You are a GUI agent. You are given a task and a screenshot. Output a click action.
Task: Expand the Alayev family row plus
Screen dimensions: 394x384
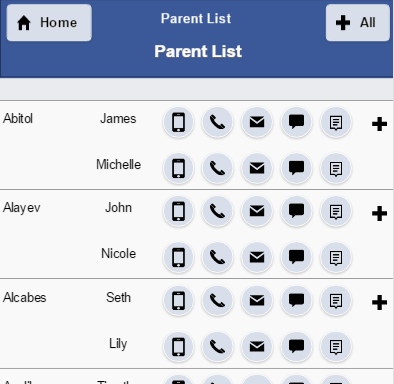pos(379,214)
